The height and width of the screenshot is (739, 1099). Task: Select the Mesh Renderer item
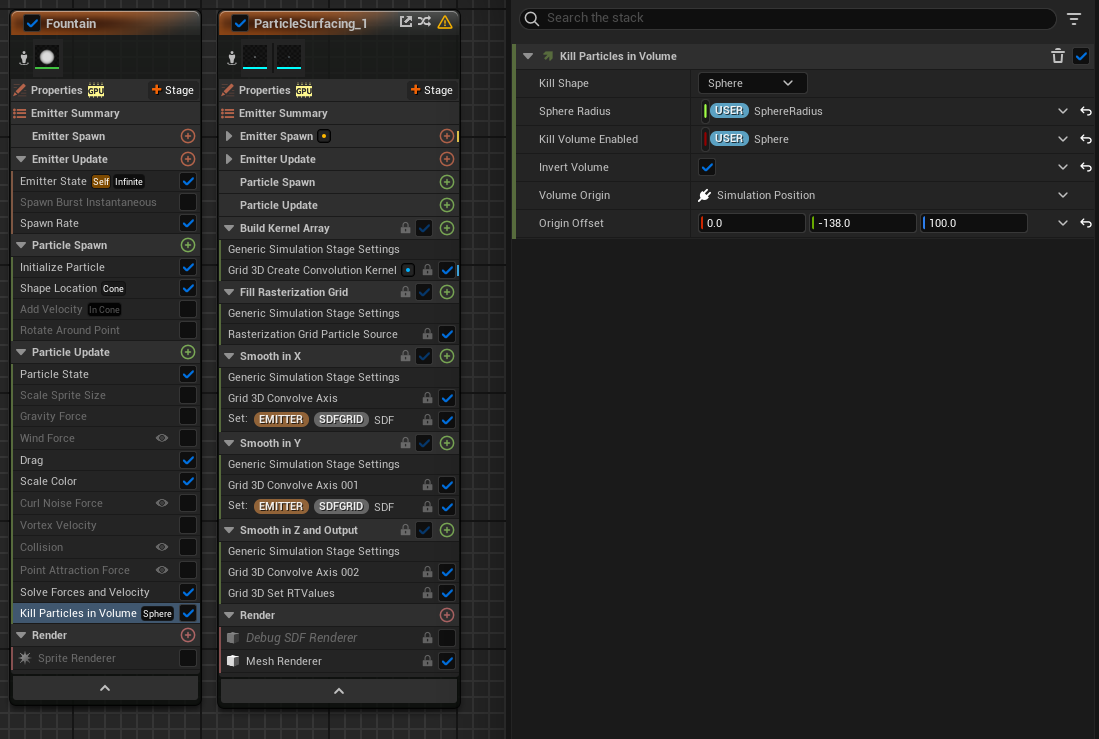pyautogui.click(x=284, y=661)
